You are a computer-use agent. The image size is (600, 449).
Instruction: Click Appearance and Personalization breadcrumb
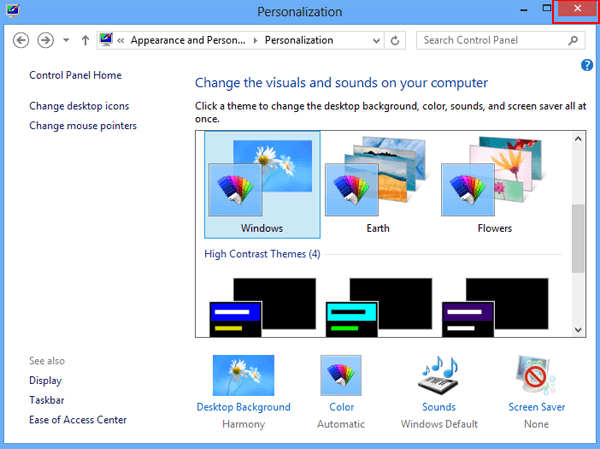188,40
